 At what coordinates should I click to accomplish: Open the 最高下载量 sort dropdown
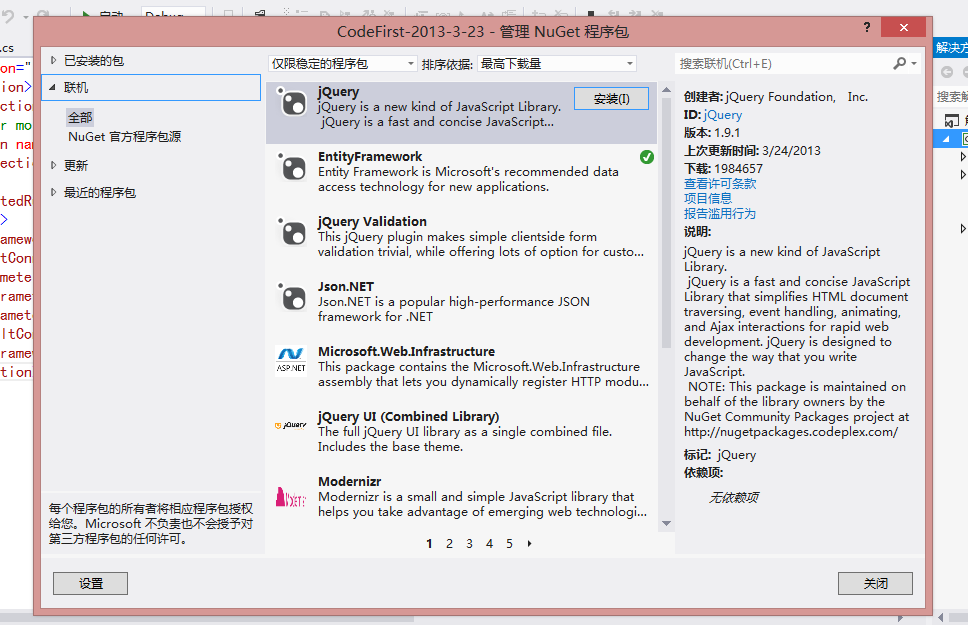[556, 64]
